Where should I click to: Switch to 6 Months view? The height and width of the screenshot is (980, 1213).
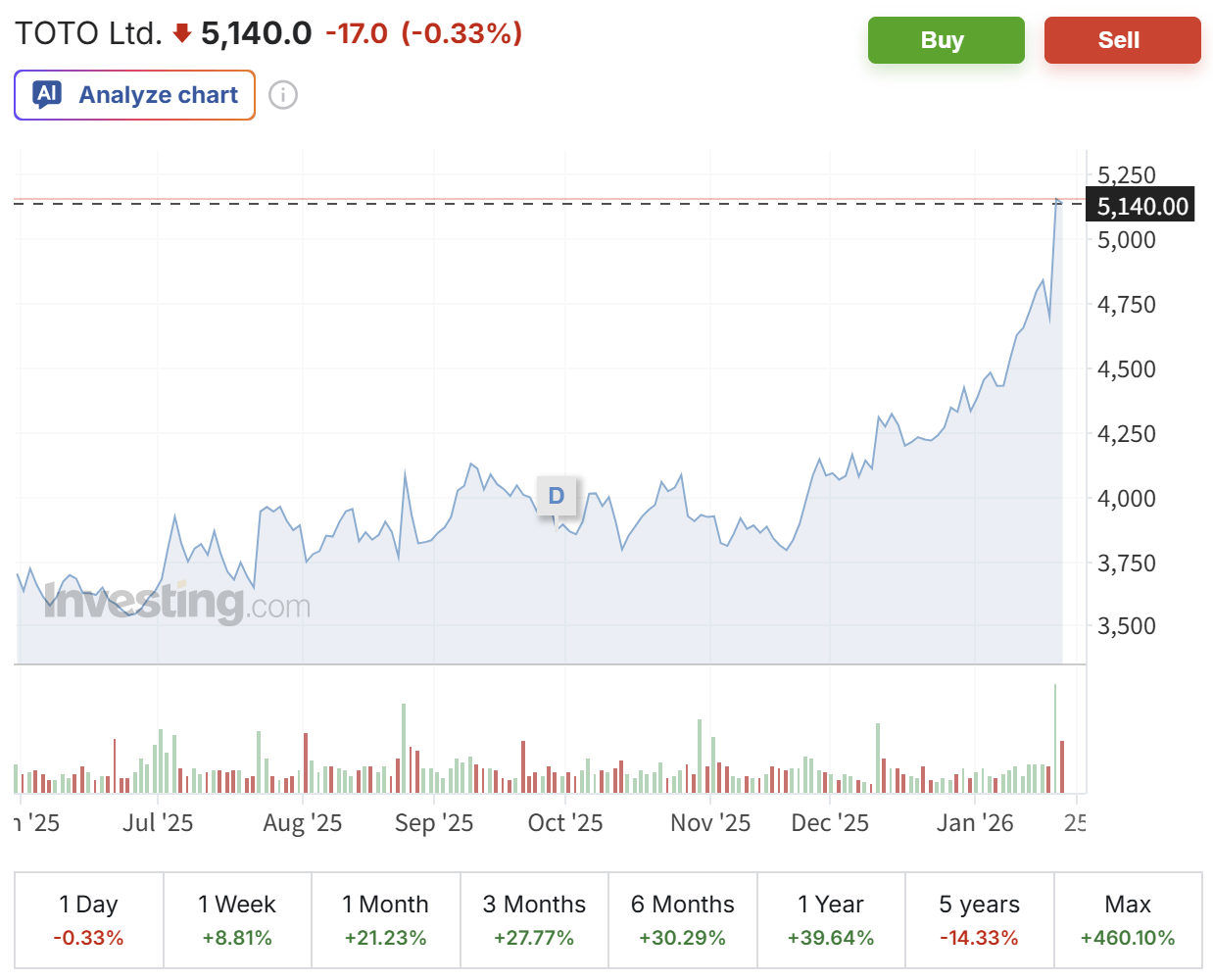[682, 919]
